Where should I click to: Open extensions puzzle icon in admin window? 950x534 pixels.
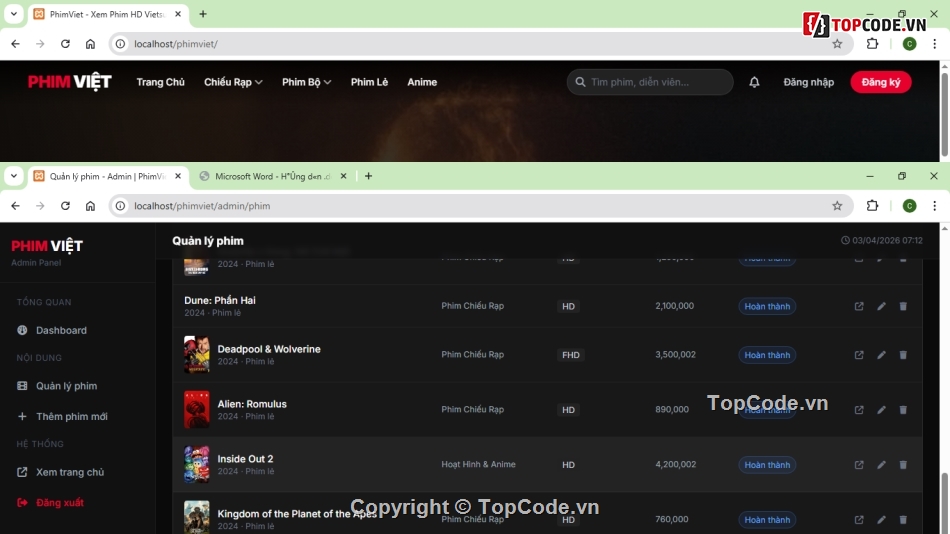(872, 206)
